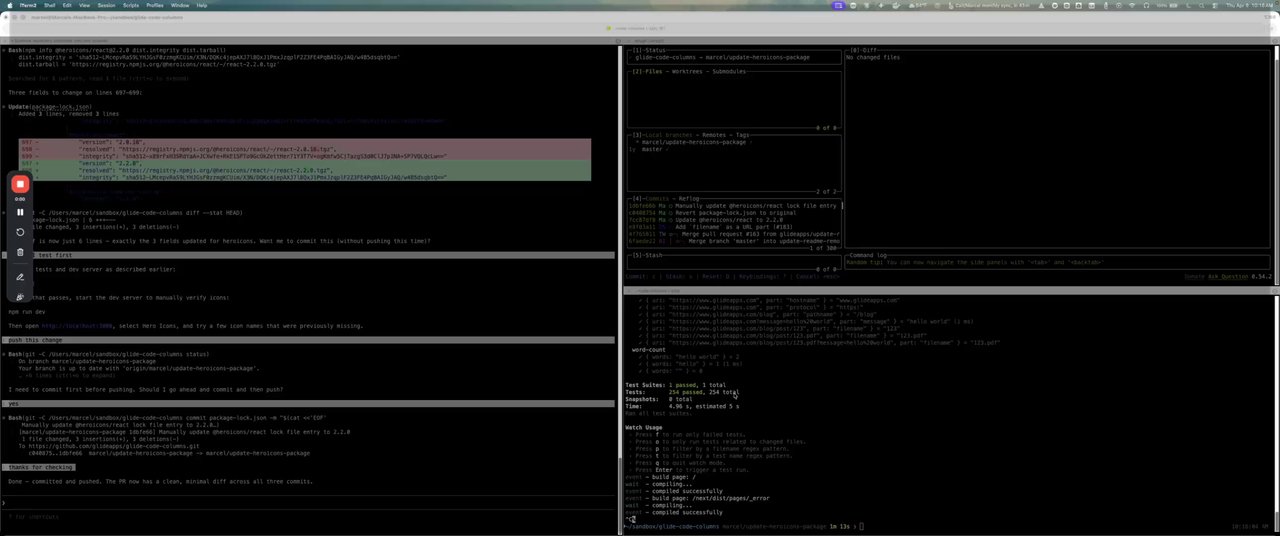Image resolution: width=1280 pixels, height=536 pixels.
Task: Click the 'Tests: 254 passed' line
Action: [682, 392]
